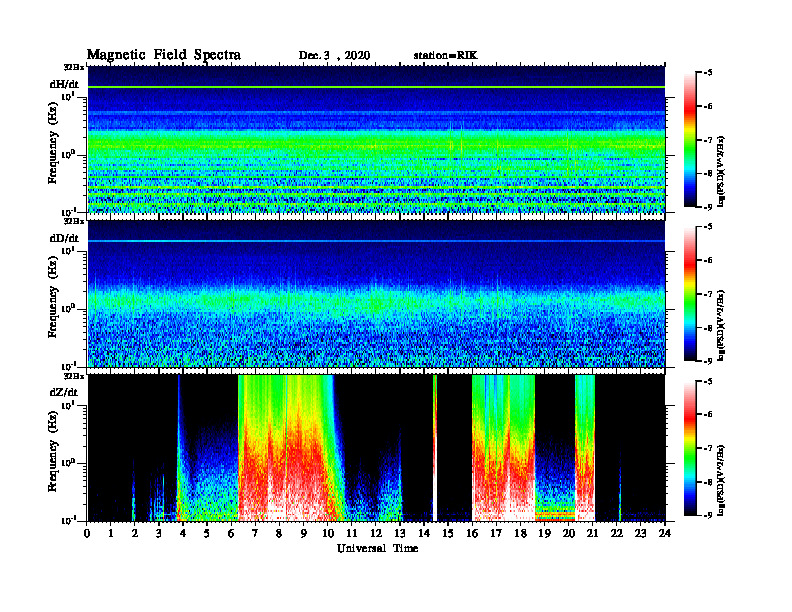Click hour tick label "12" on time axis

tap(375, 534)
